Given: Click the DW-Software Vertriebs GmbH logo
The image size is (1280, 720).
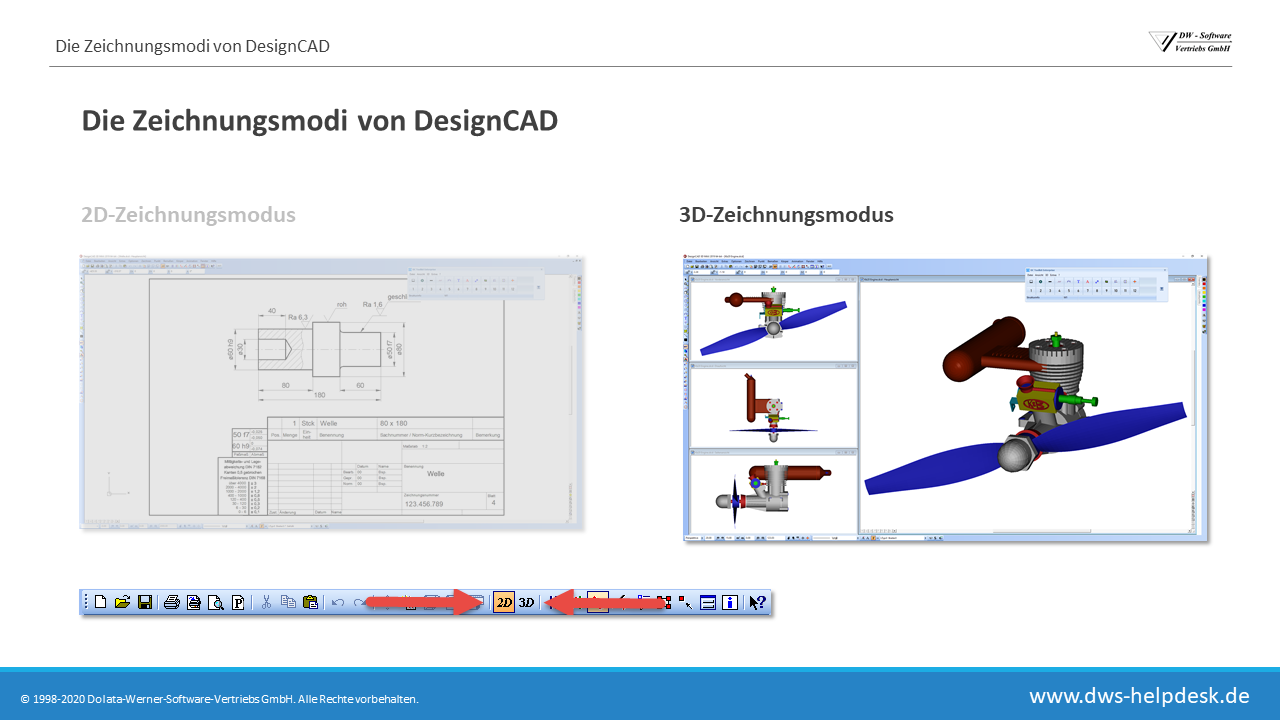Looking at the screenshot, I should (x=1190, y=41).
